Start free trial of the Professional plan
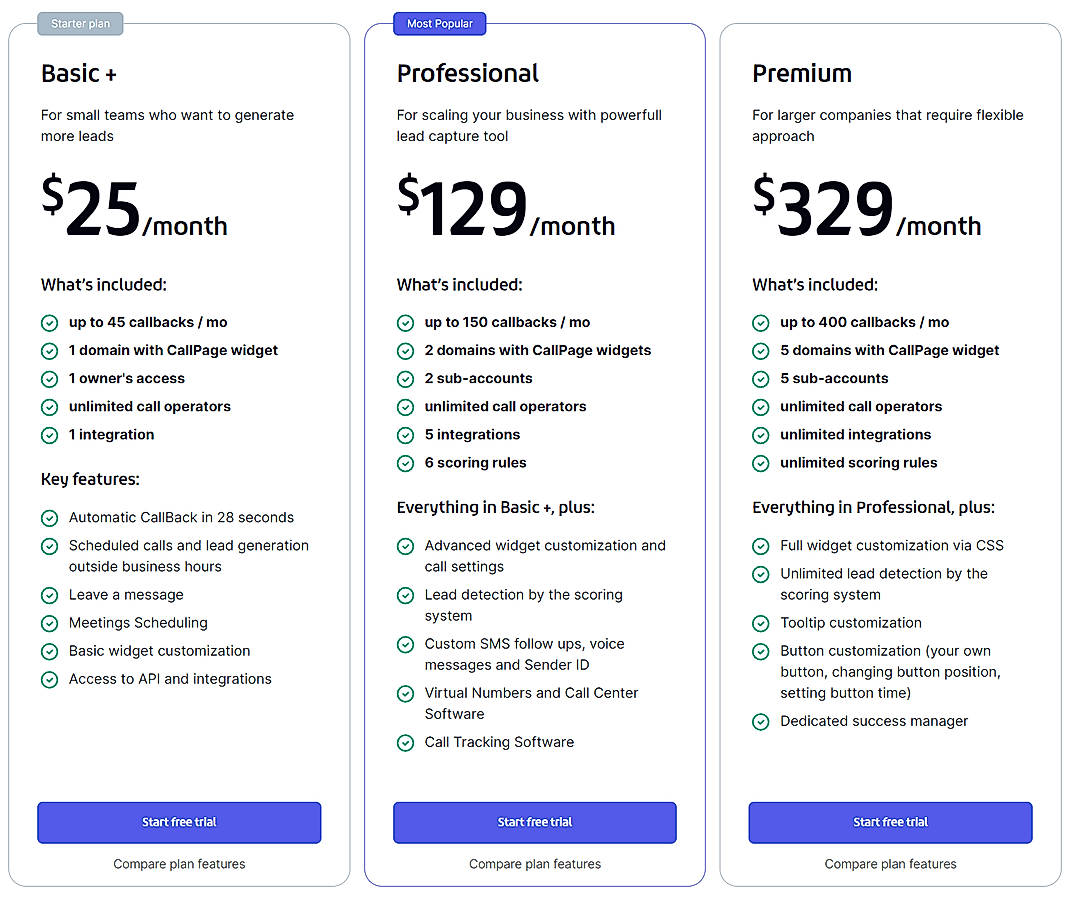Viewport: 1070px width, 897px height. (535, 822)
